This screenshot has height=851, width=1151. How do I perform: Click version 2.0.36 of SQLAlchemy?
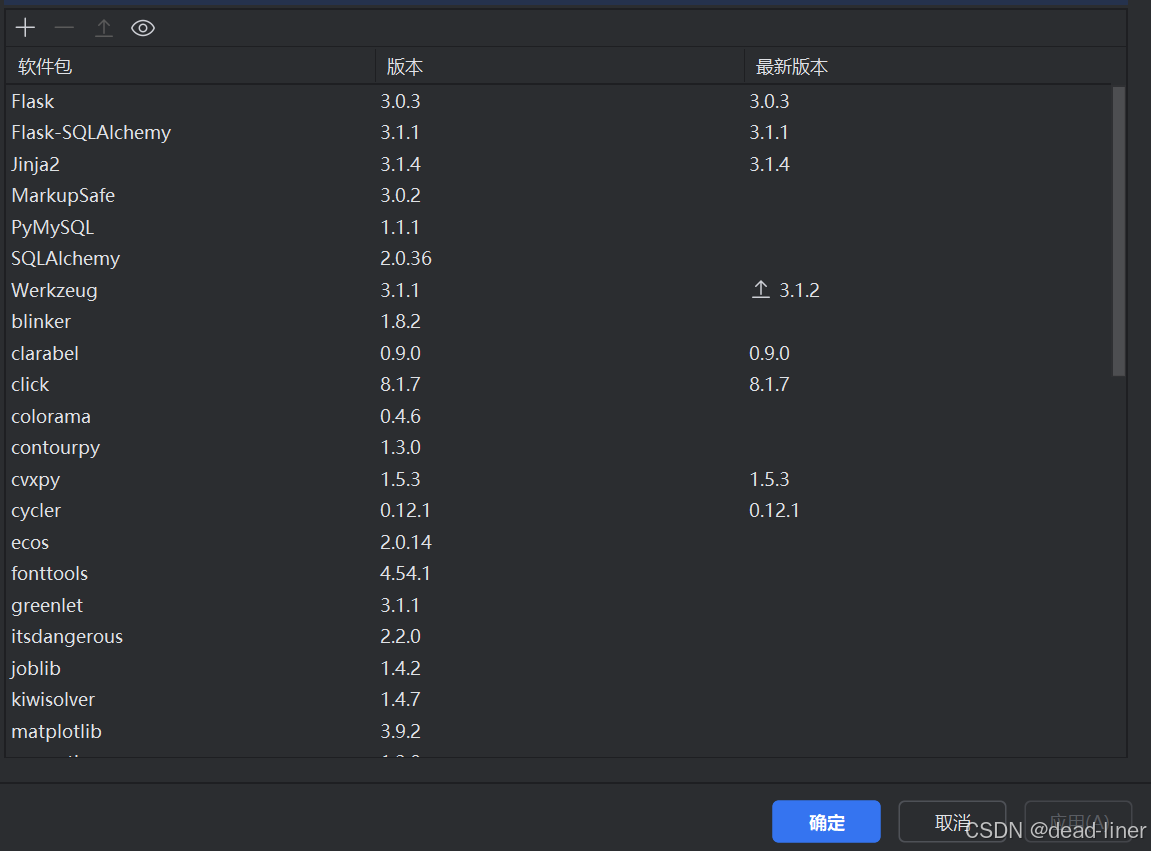[x=406, y=258]
